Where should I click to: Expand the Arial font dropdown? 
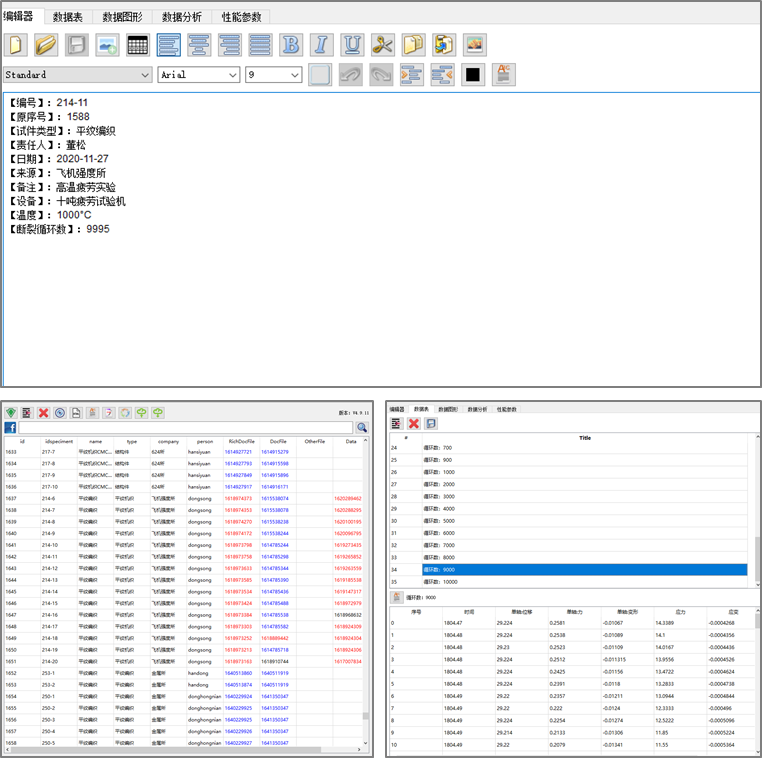(x=234, y=75)
